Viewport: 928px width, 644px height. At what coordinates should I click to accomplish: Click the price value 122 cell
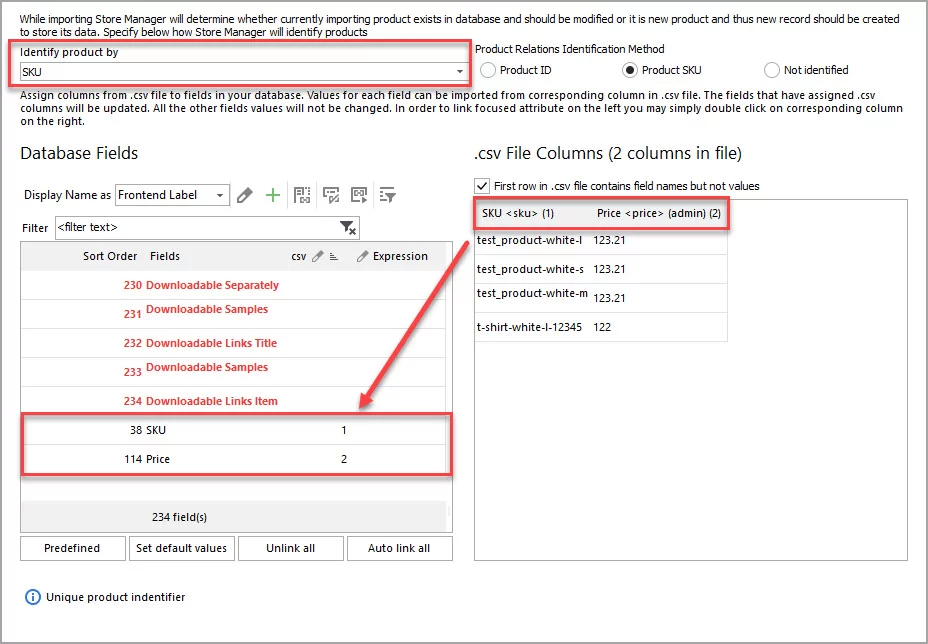point(602,327)
